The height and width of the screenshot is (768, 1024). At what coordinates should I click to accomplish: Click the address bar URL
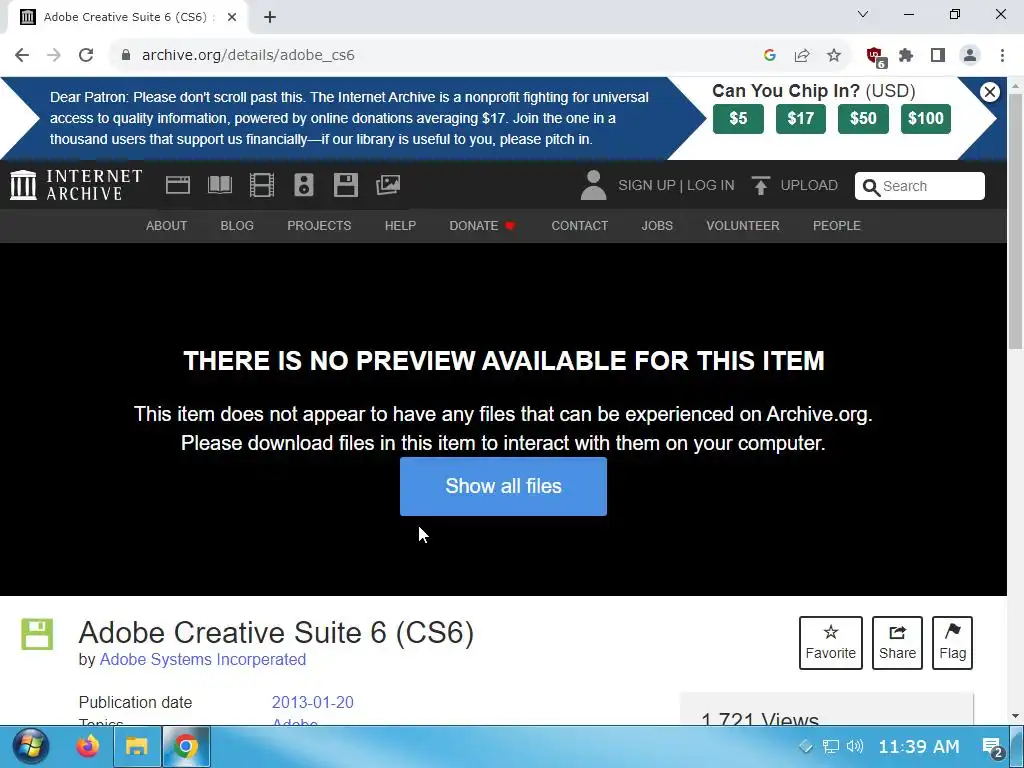pos(248,55)
